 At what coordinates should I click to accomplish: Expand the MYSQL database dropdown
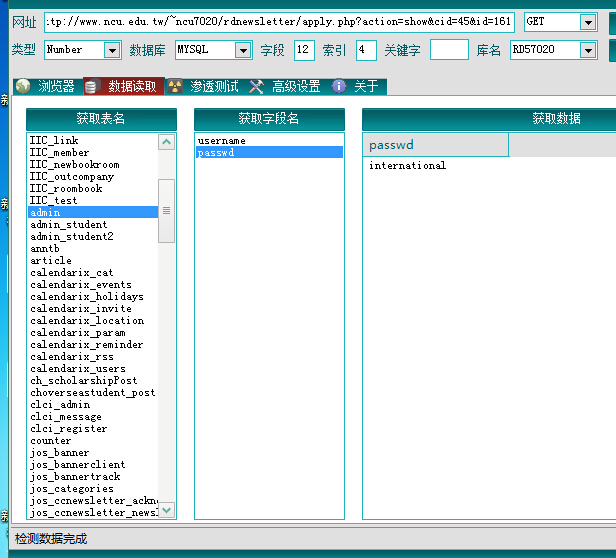(x=243, y=50)
